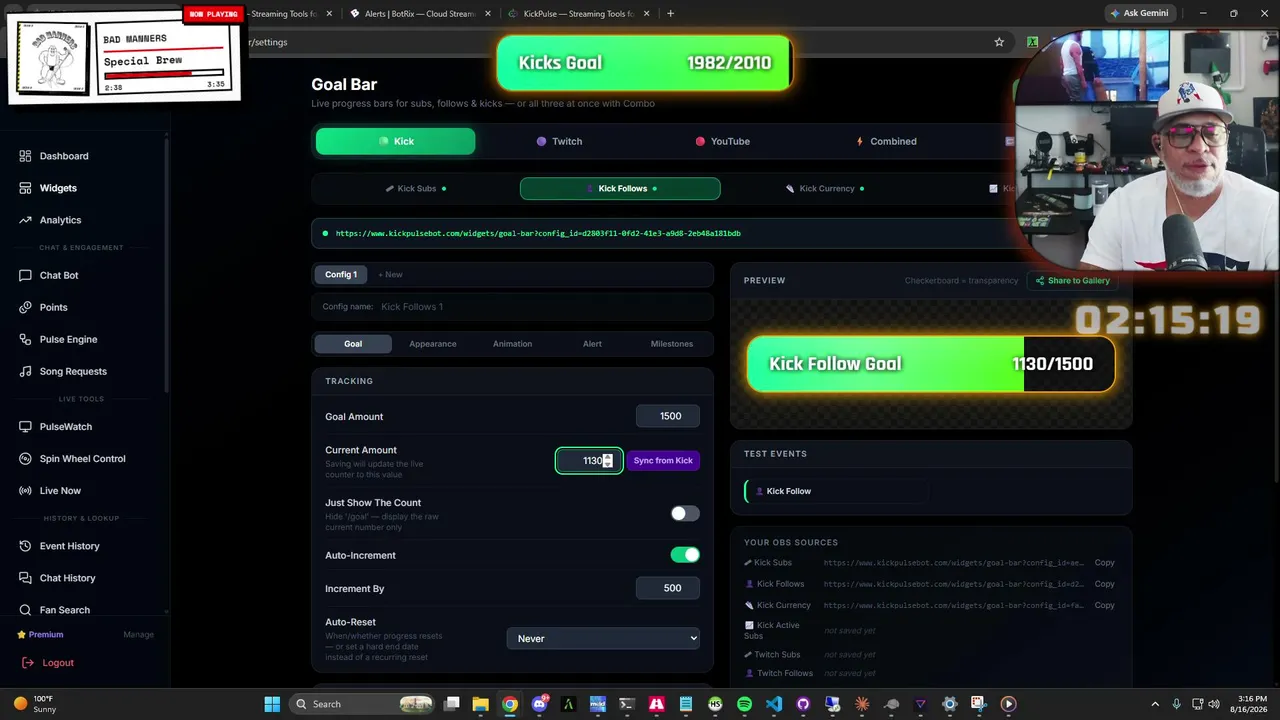
Task: Click the Logout arrow icon
Action: click(27, 663)
